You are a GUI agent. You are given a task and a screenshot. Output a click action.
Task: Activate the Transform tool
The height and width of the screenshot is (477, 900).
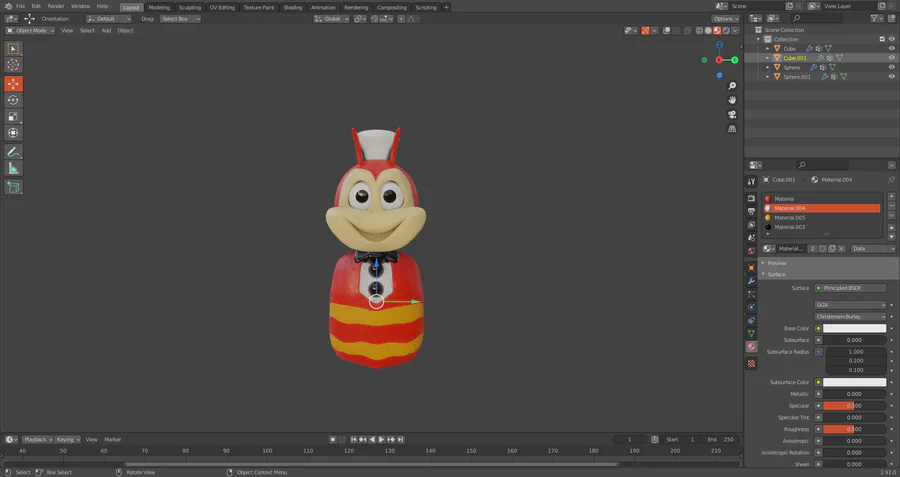pyautogui.click(x=13, y=133)
